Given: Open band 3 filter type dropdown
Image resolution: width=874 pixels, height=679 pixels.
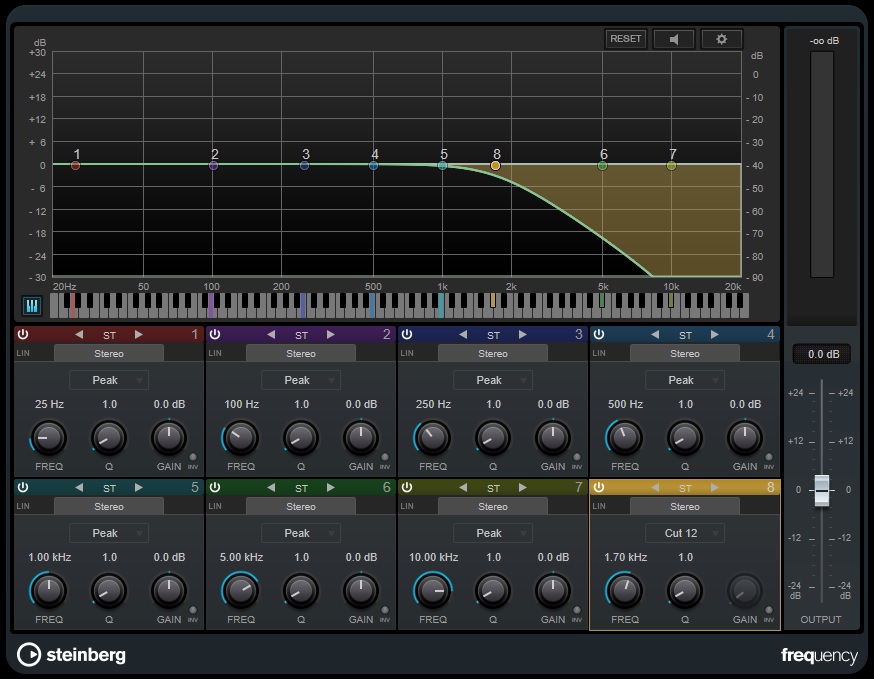Looking at the screenshot, I should 493,380.
